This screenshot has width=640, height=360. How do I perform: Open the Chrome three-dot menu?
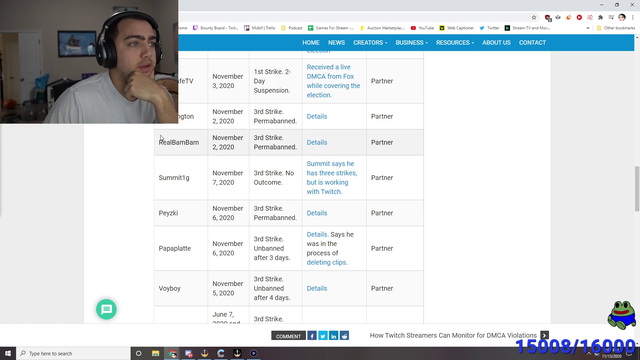pos(633,18)
